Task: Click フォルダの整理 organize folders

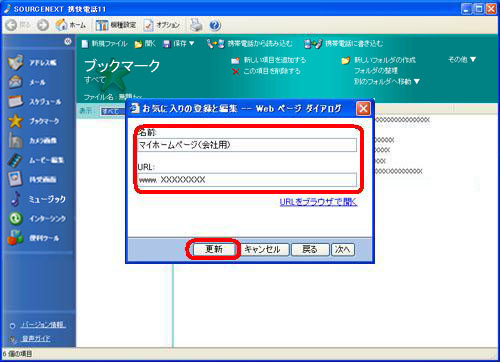Action: click(x=376, y=71)
